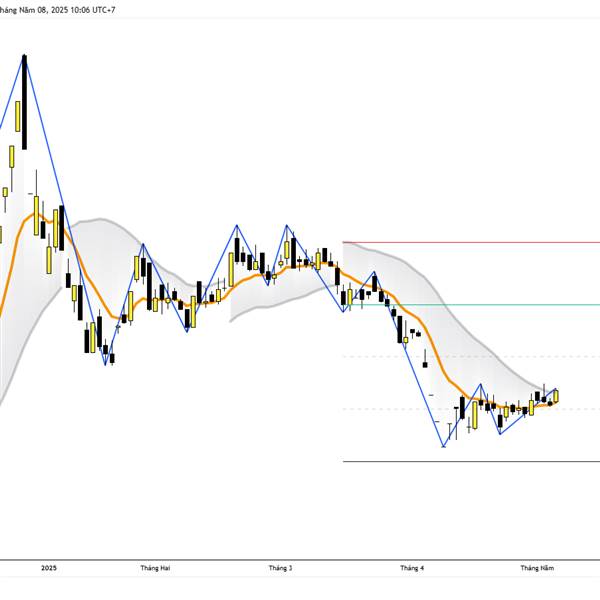Click the "Tháng Hai" time axis label
Screen dimensions: 600x600
155,568
